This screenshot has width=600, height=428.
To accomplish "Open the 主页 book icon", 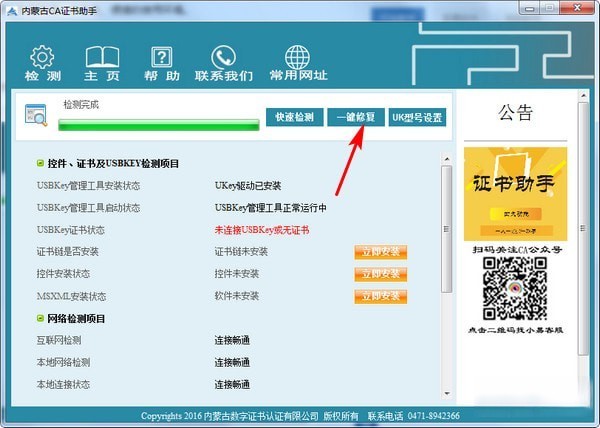I will pyautogui.click(x=101, y=57).
